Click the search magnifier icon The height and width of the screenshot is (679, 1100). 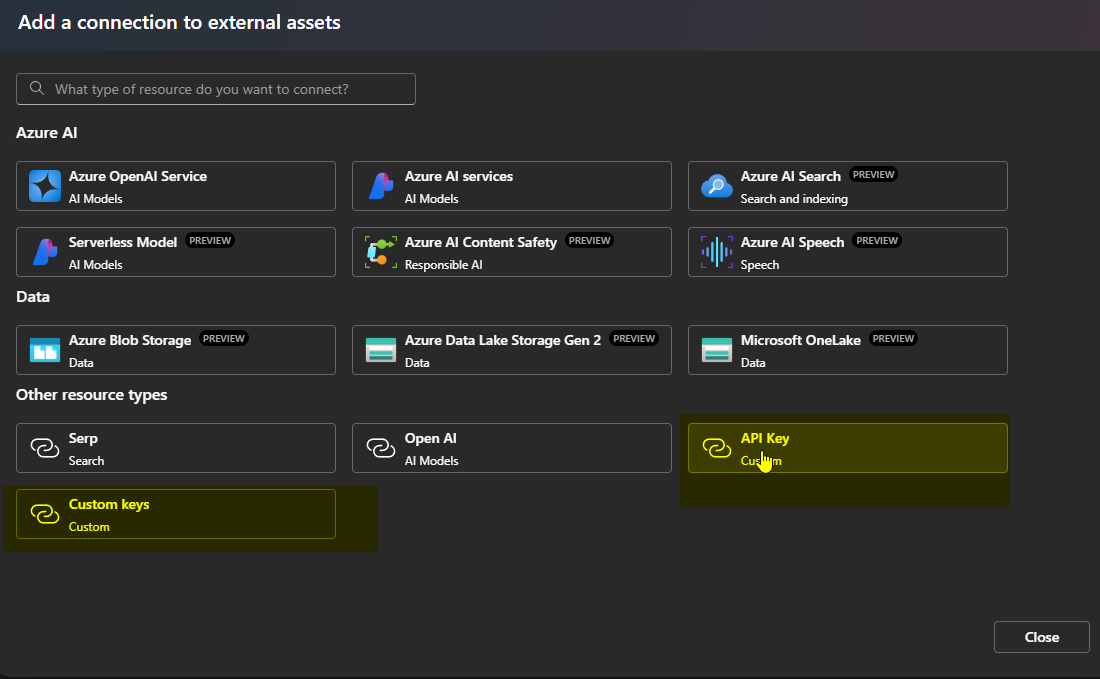tap(37, 89)
